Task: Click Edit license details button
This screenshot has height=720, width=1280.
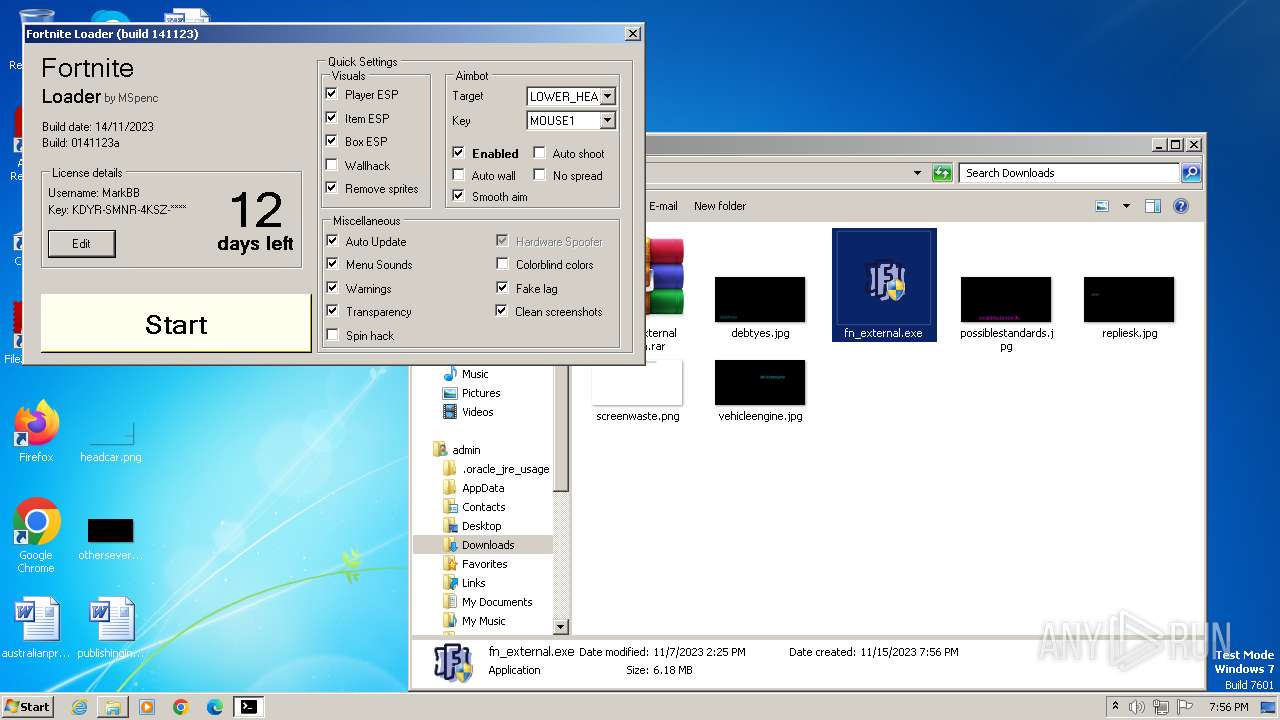Action: (81, 243)
